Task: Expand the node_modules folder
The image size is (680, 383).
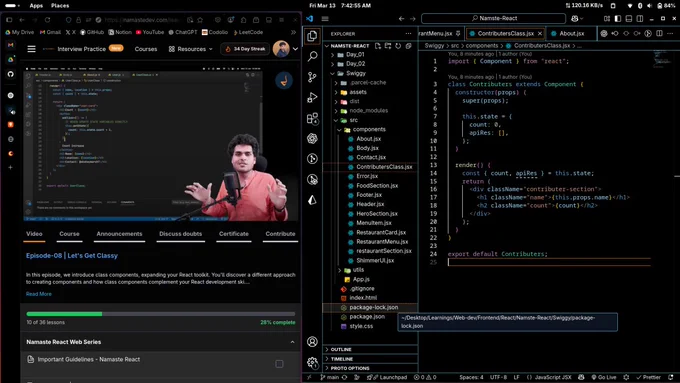Action: pyautogui.click(x=371, y=111)
